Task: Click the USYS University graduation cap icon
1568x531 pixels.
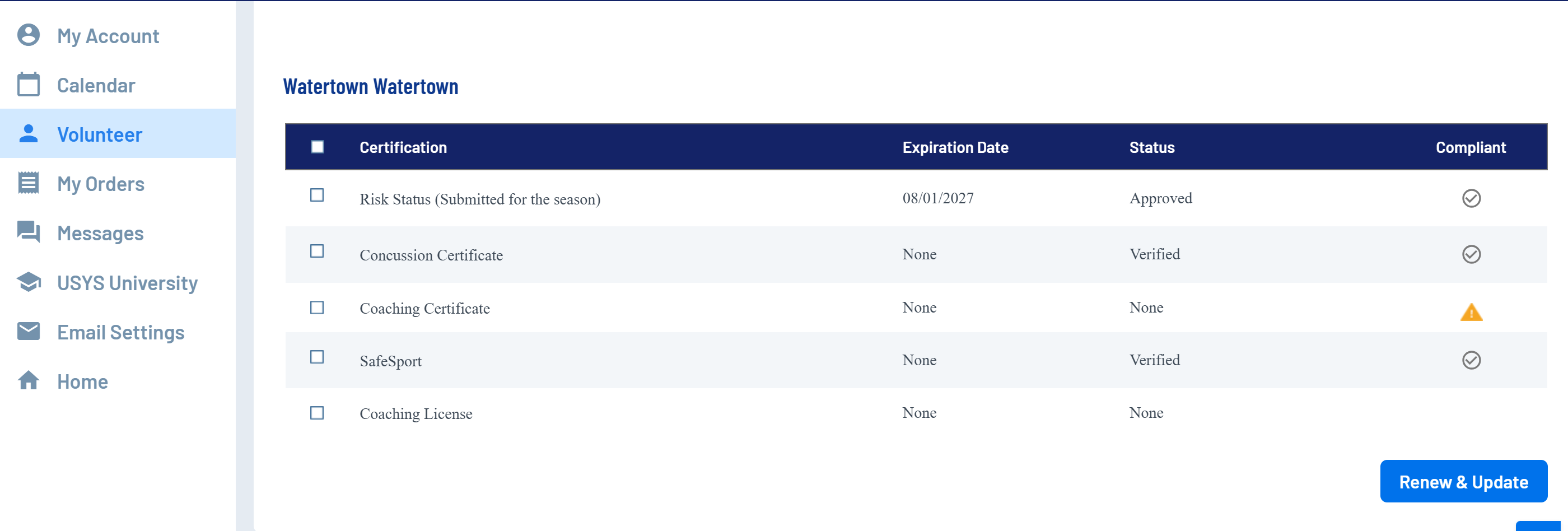Action: [x=29, y=282]
